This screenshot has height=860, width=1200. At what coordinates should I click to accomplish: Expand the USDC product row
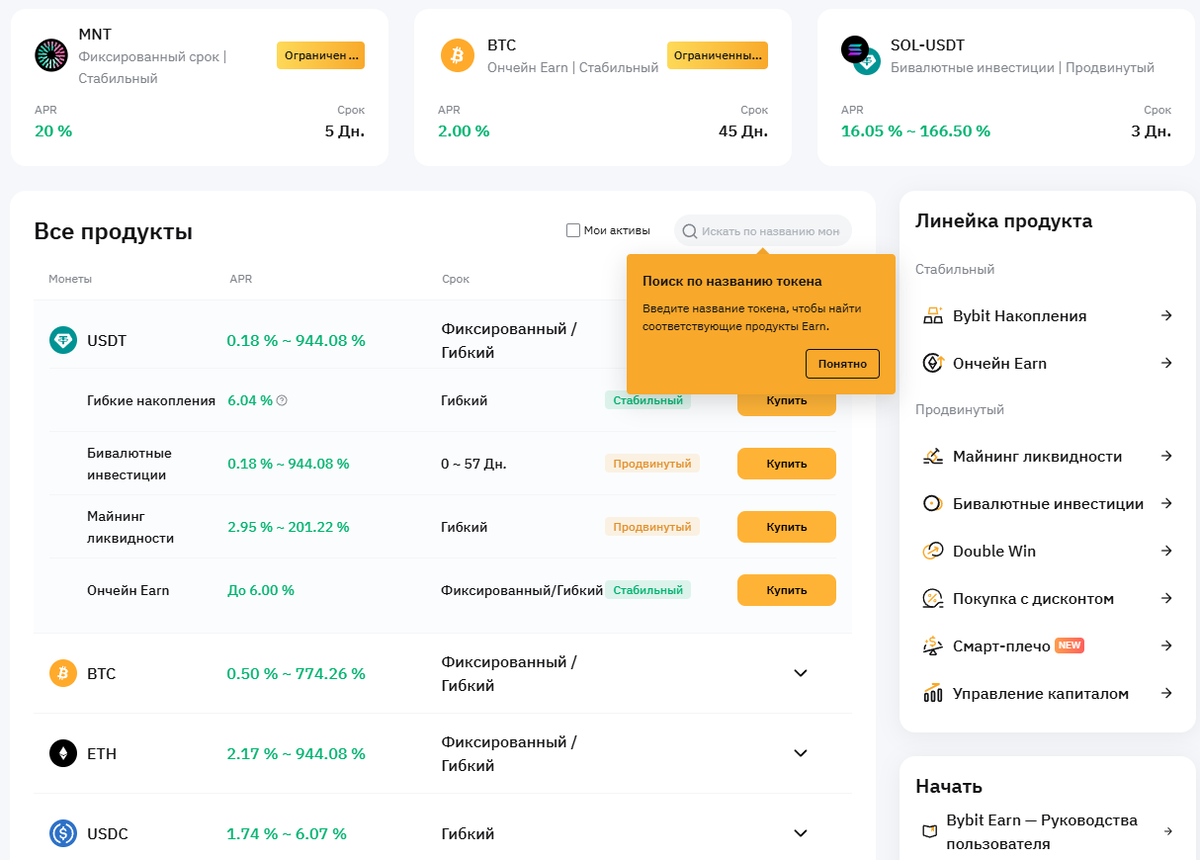800,833
